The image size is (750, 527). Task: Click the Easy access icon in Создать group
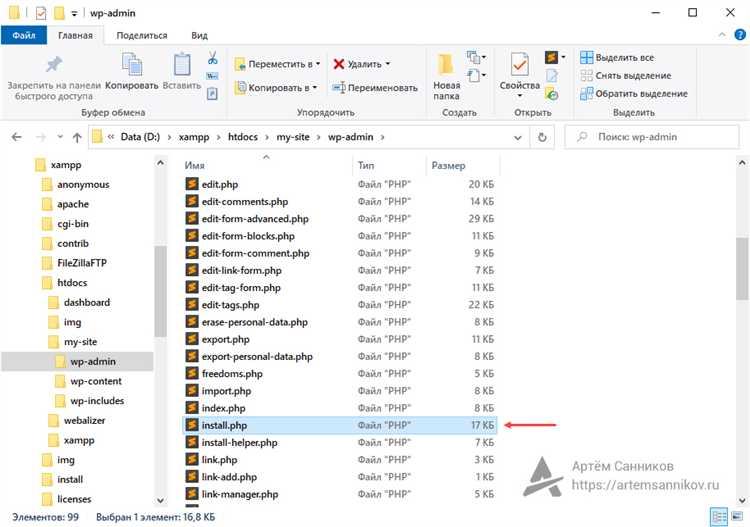tap(473, 76)
